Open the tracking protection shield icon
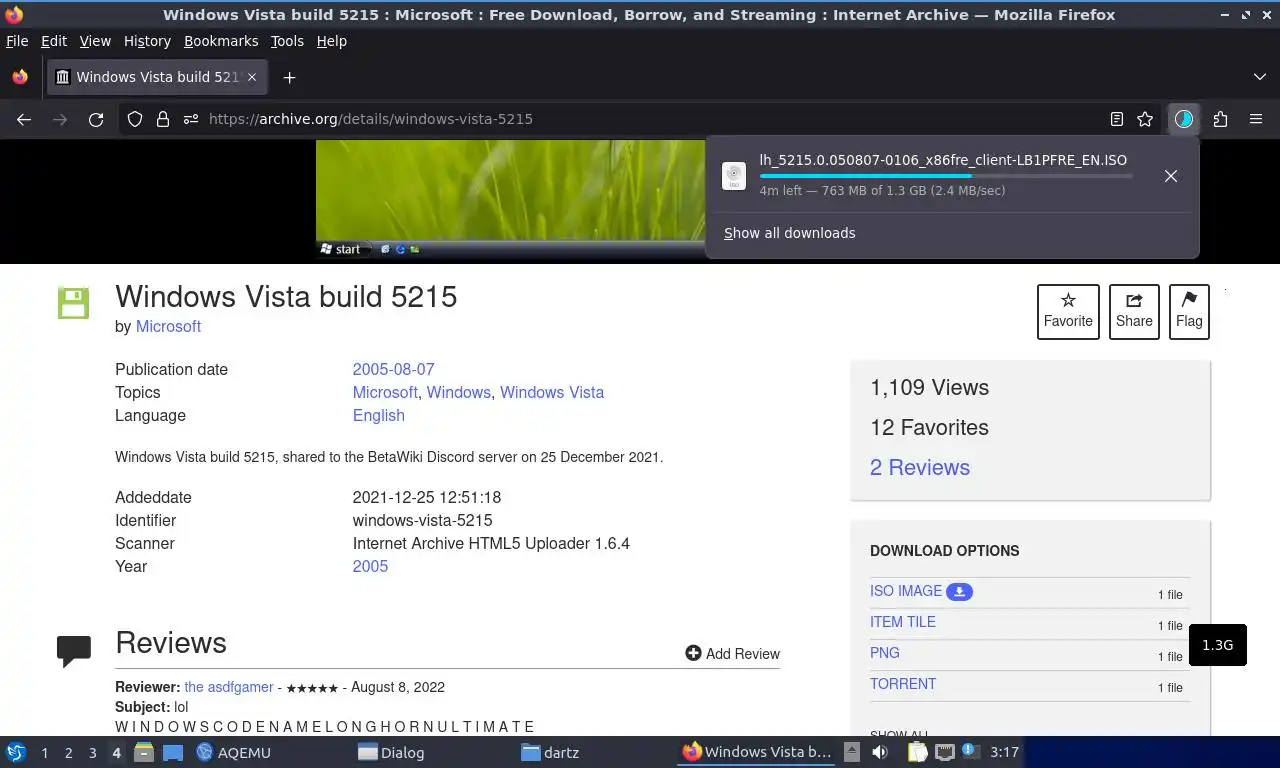The image size is (1280, 768). pos(135,119)
